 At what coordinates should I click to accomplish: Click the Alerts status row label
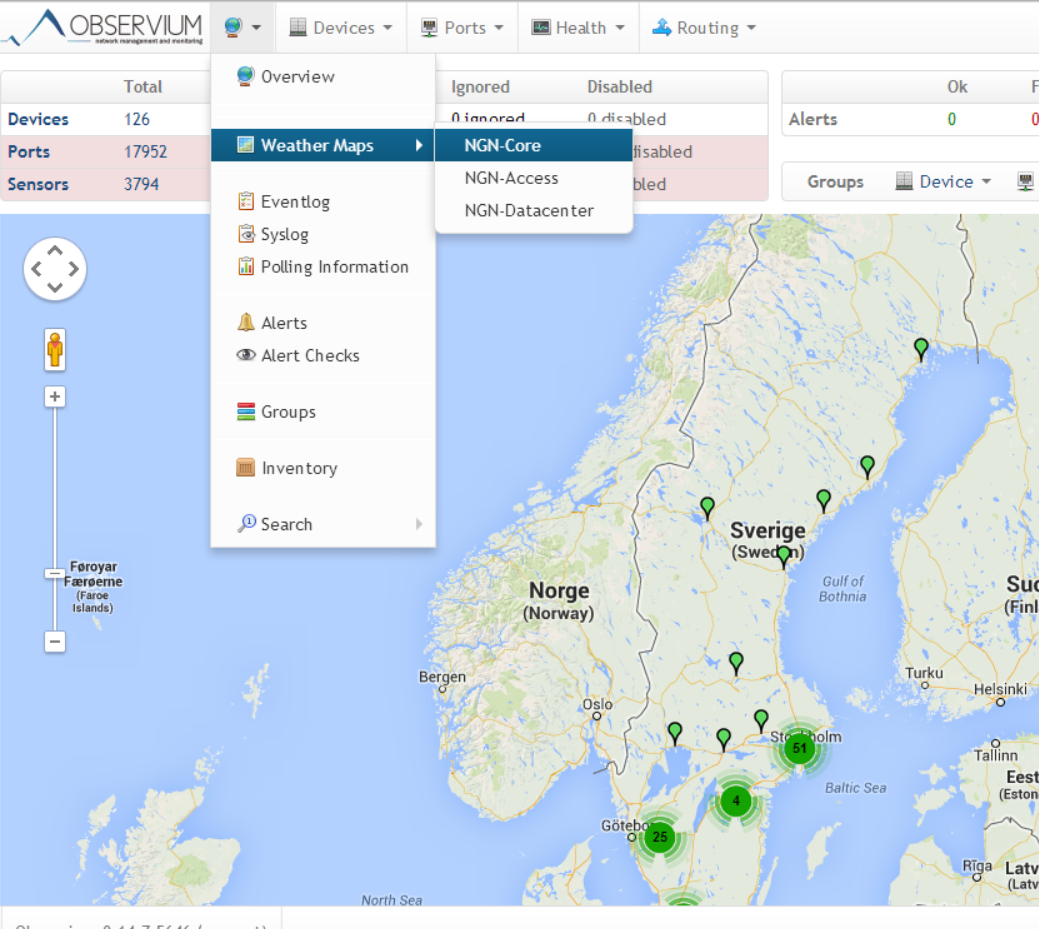[813, 119]
